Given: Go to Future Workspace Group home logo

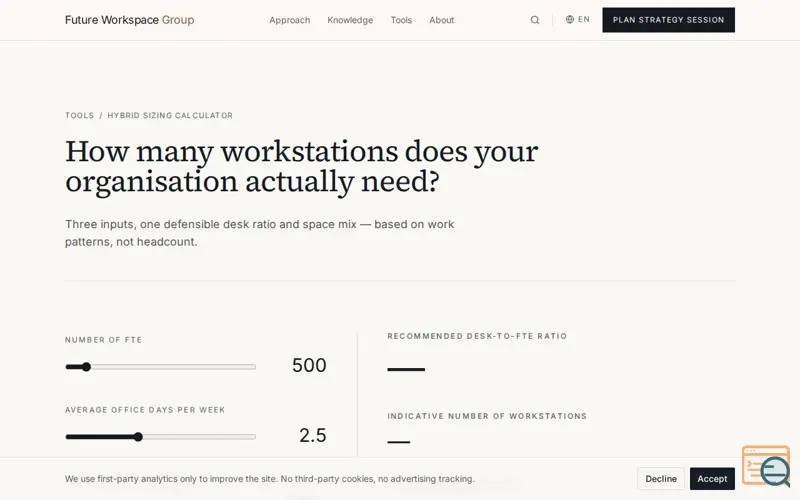Looking at the screenshot, I should [x=130, y=20].
